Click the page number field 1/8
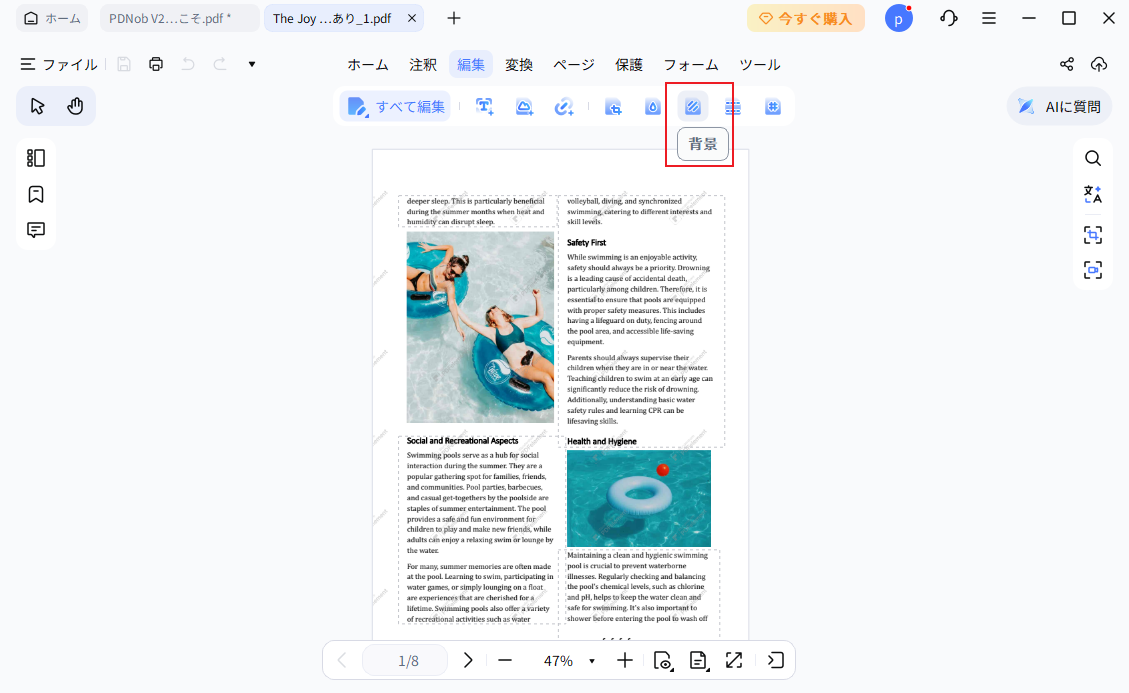 408,661
